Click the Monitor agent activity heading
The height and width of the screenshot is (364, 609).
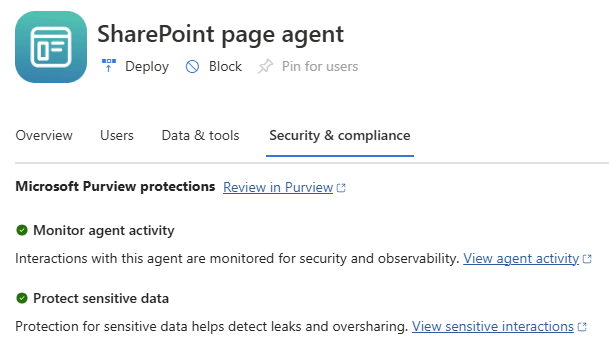[104, 230]
